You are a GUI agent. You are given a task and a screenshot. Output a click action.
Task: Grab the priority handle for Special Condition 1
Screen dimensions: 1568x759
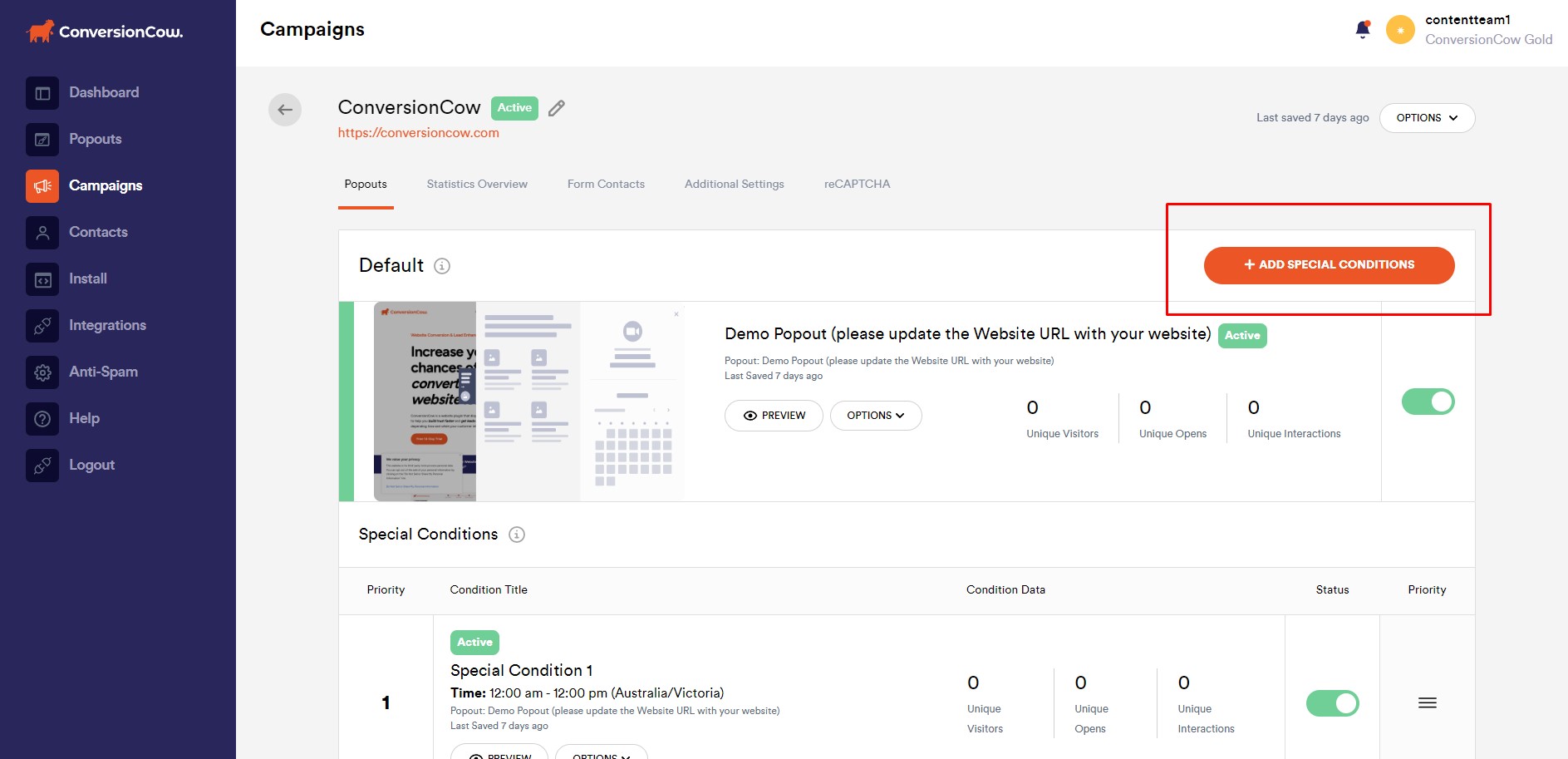coord(1428,703)
